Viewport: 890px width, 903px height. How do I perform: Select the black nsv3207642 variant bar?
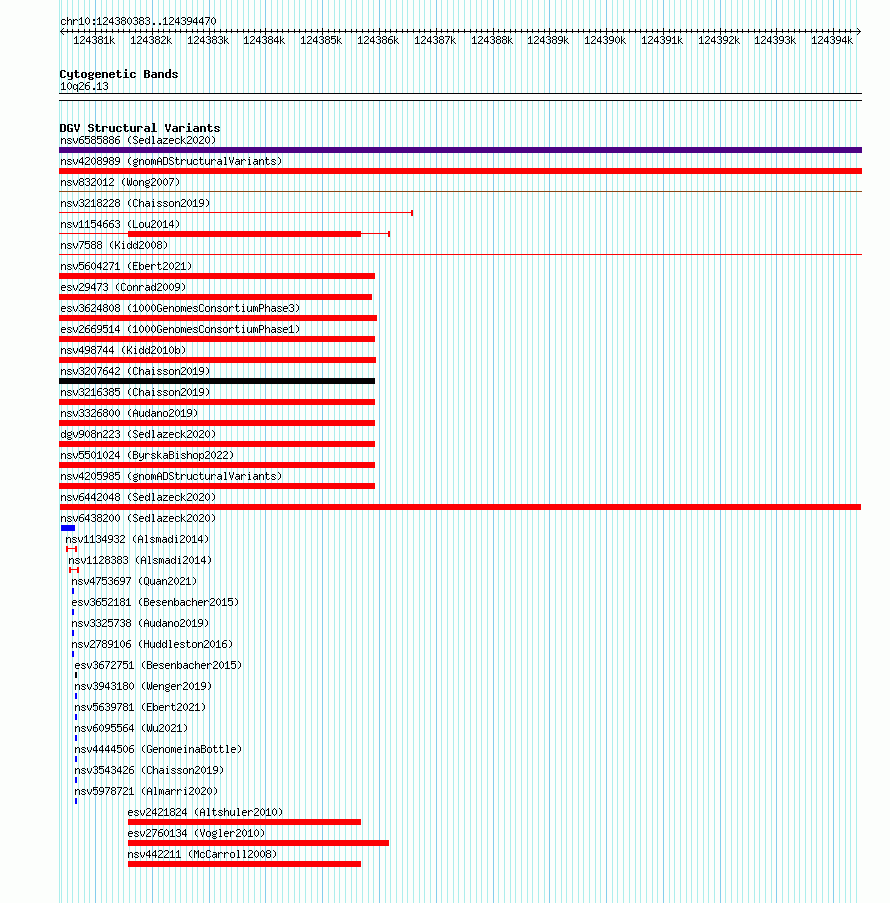[217, 381]
